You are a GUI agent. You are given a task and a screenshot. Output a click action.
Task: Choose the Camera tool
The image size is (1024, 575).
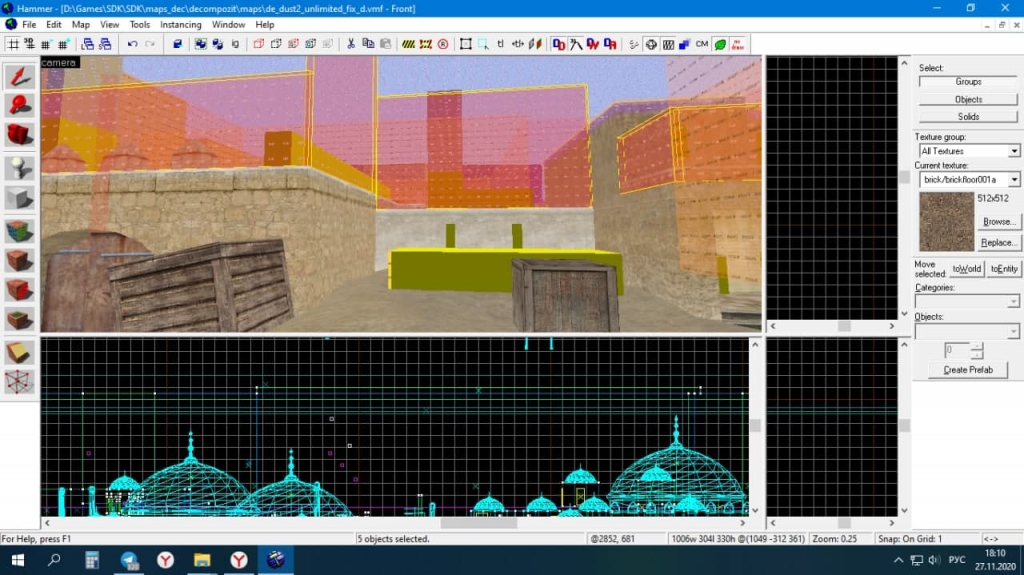pyautogui.click(x=20, y=134)
